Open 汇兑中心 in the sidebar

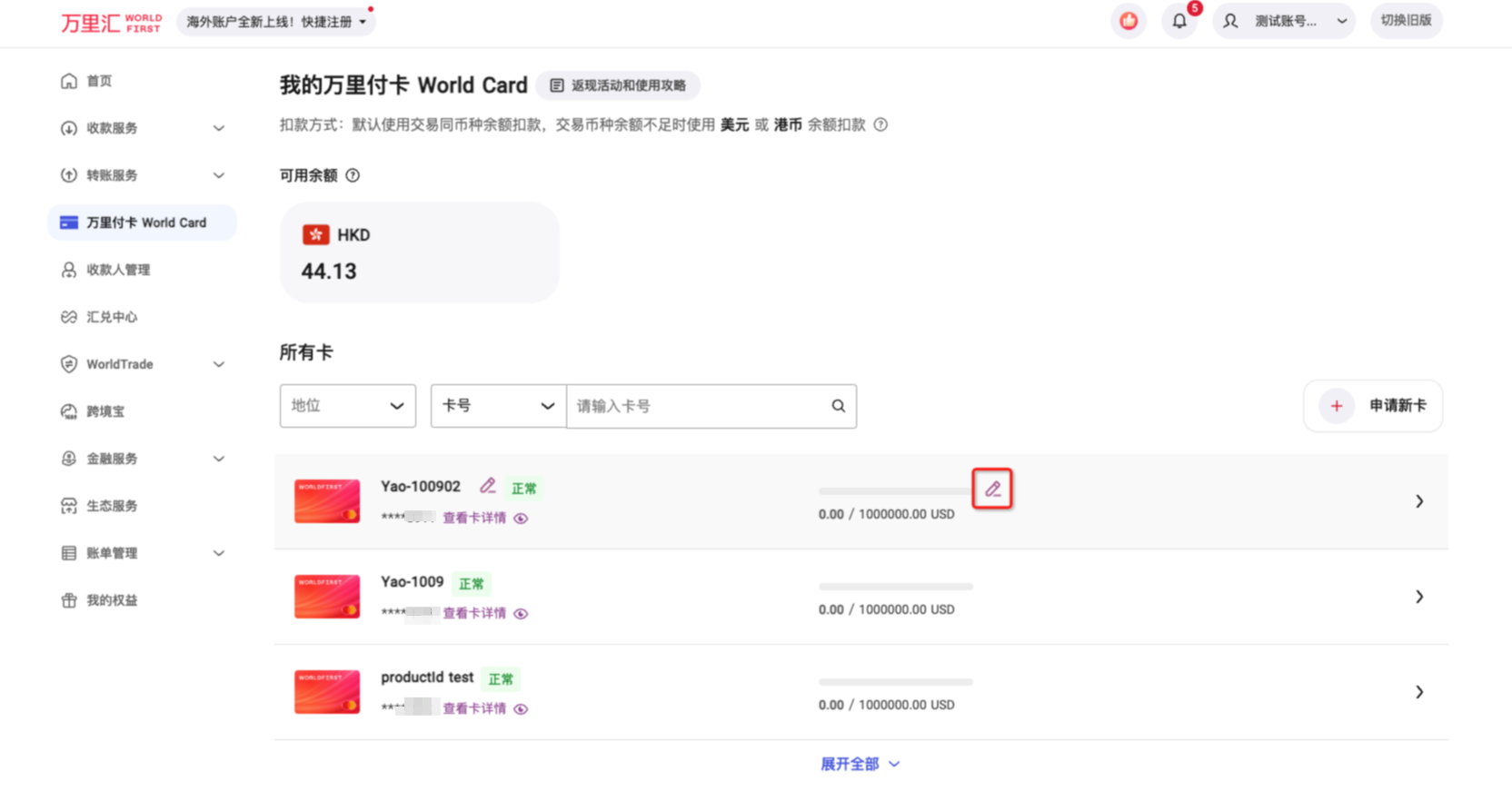(x=112, y=317)
